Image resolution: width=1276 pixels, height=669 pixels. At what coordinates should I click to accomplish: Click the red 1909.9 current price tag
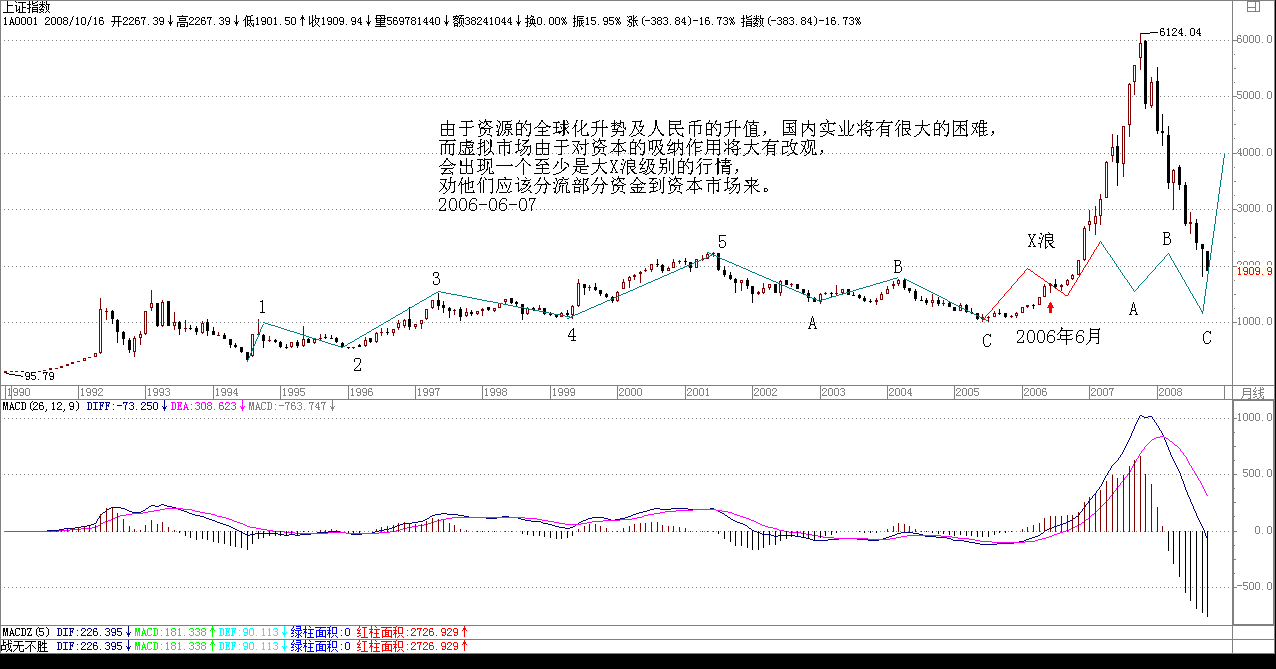(1253, 271)
